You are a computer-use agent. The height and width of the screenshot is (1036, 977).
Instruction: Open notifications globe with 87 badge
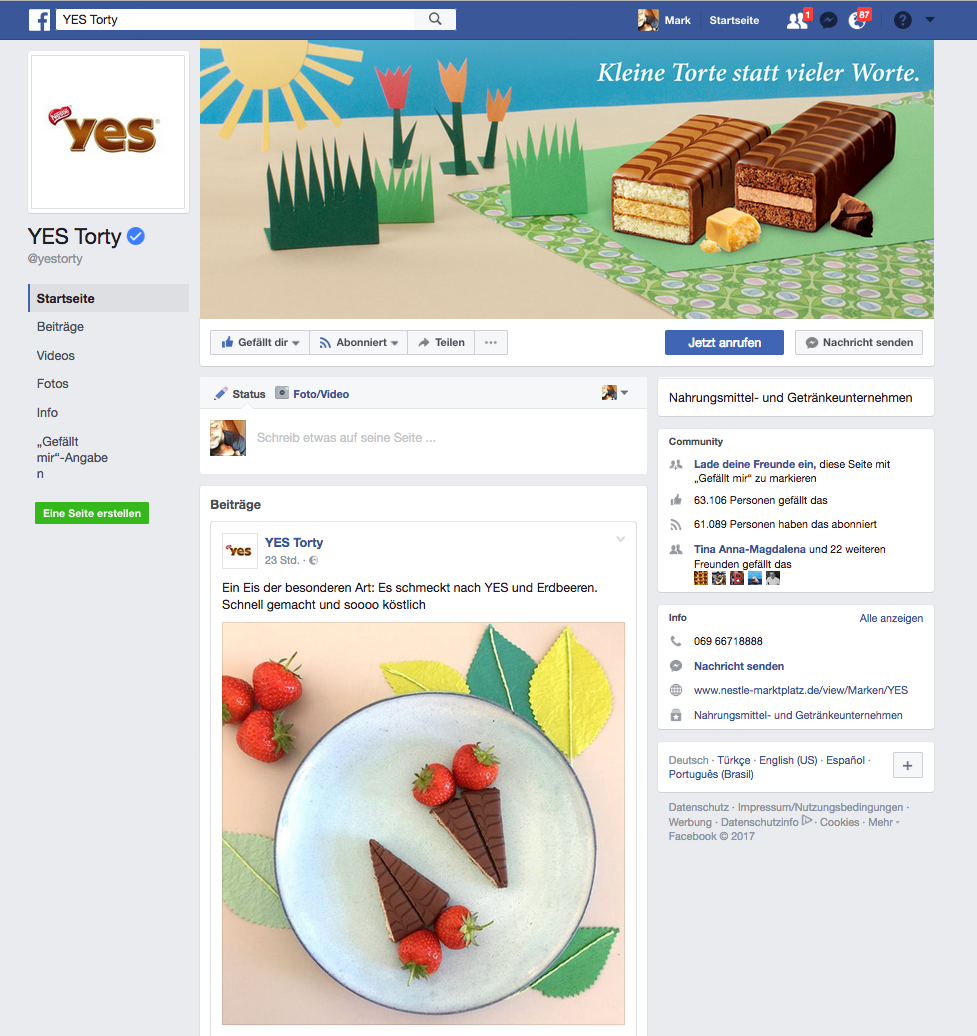(x=857, y=20)
